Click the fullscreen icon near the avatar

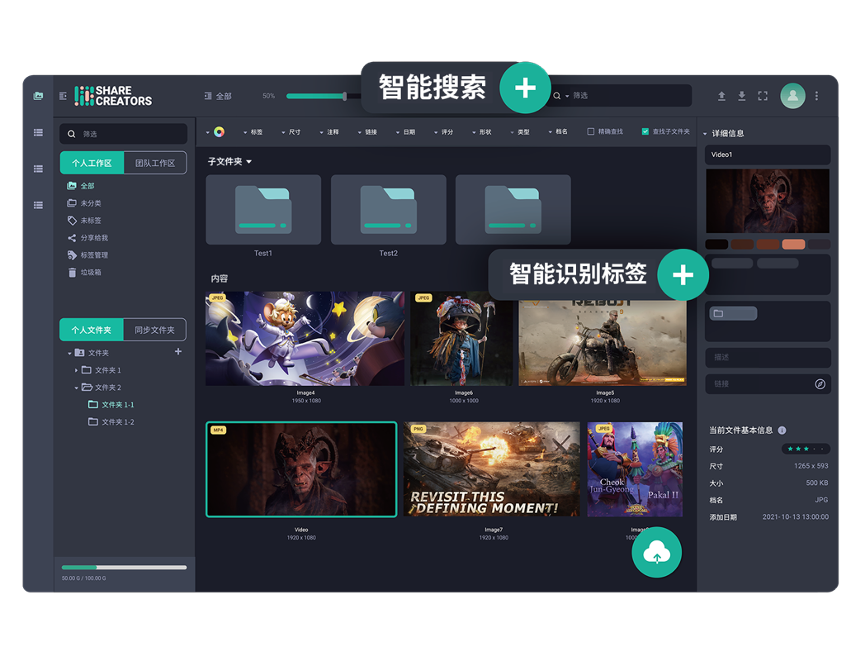(x=762, y=96)
